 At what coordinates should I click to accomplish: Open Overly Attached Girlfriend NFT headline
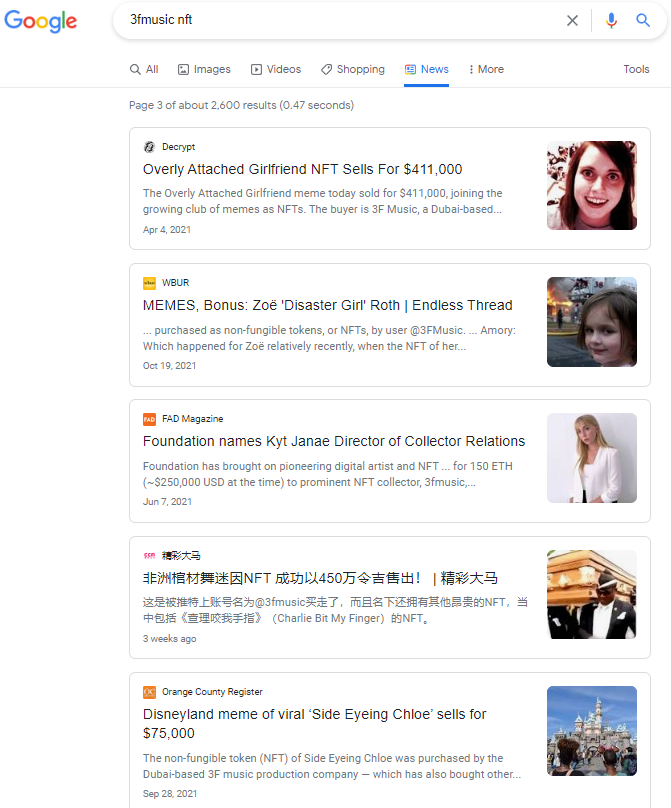click(x=303, y=169)
